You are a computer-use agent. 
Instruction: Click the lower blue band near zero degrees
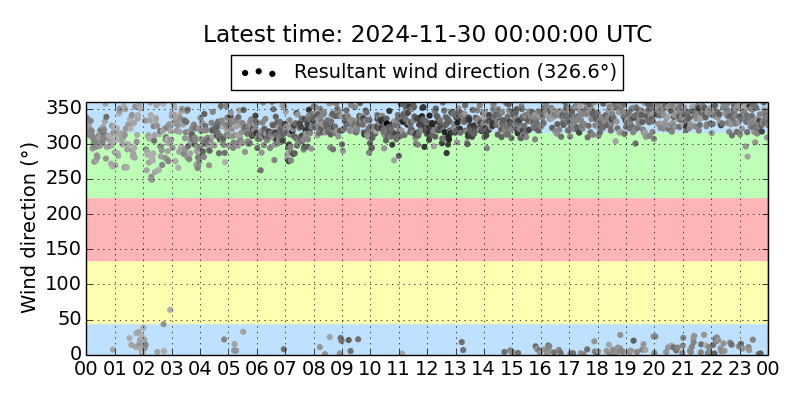tap(427, 338)
